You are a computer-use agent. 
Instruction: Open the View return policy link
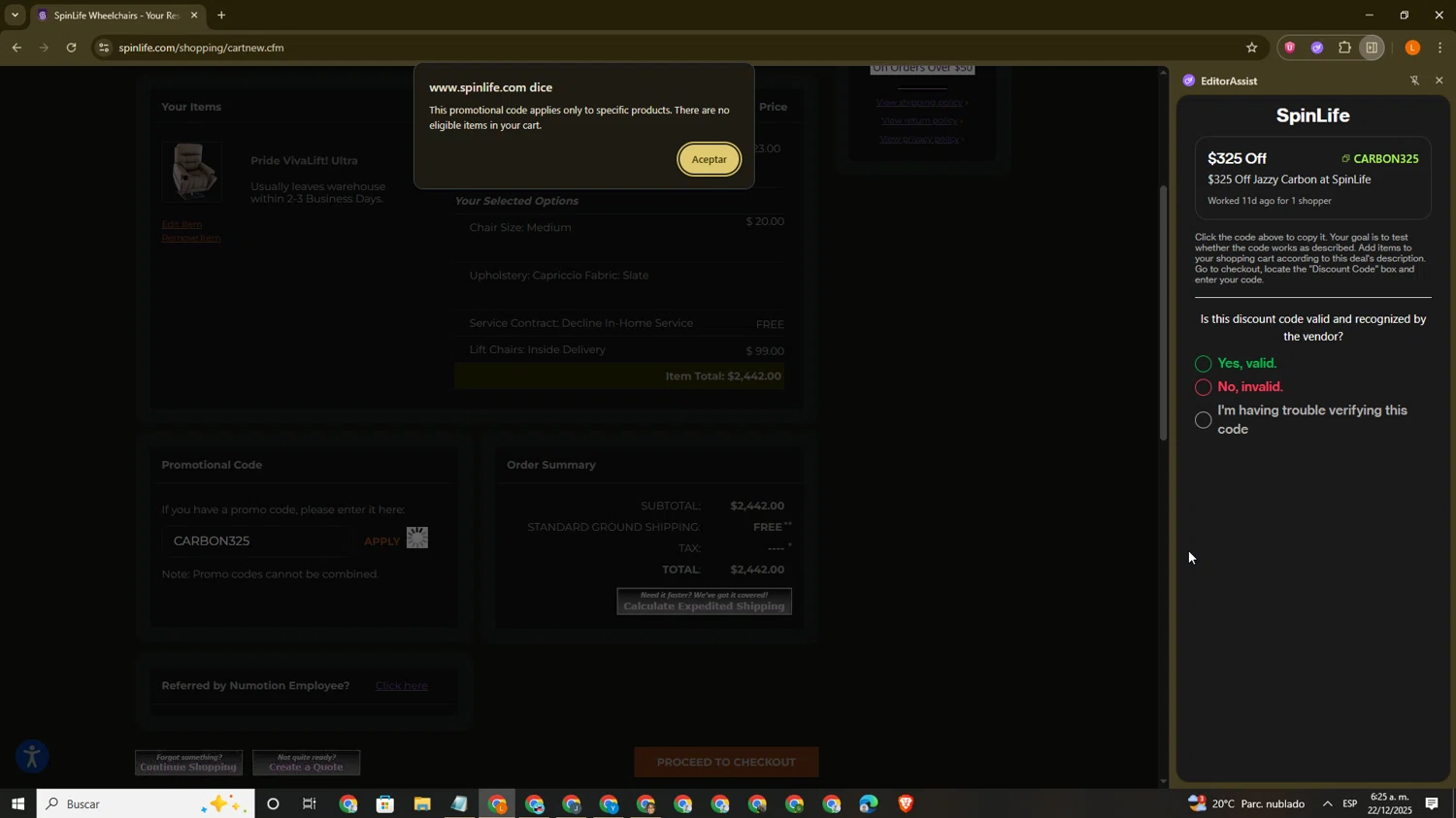pos(921,121)
